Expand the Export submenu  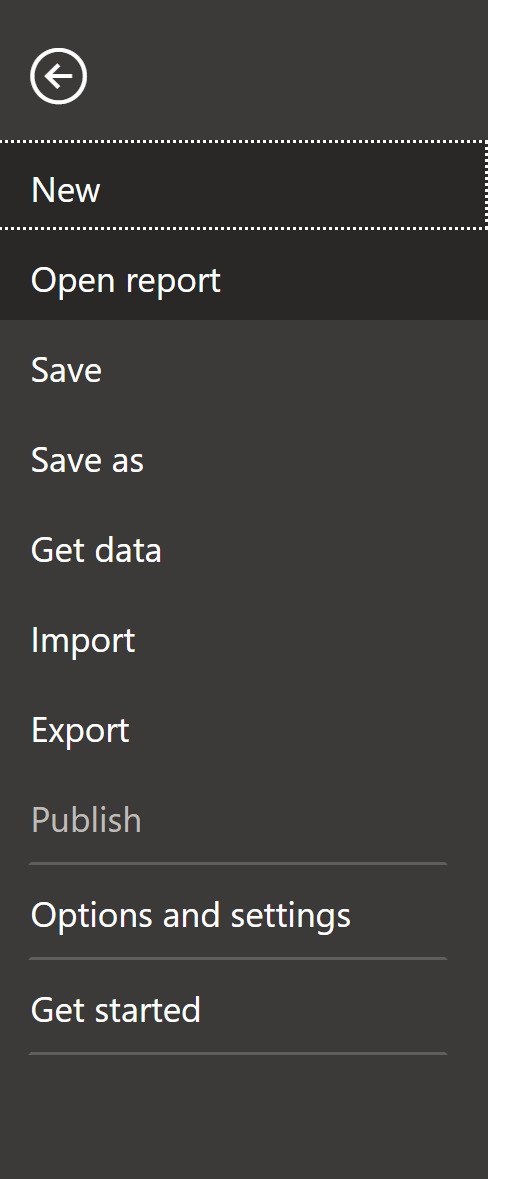click(243, 731)
